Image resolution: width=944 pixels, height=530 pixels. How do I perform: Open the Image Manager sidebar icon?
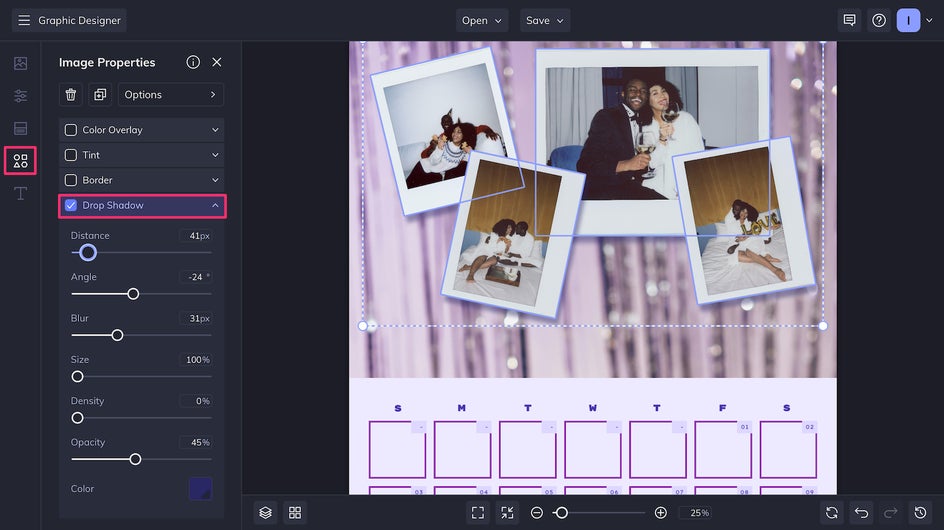click(x=20, y=63)
